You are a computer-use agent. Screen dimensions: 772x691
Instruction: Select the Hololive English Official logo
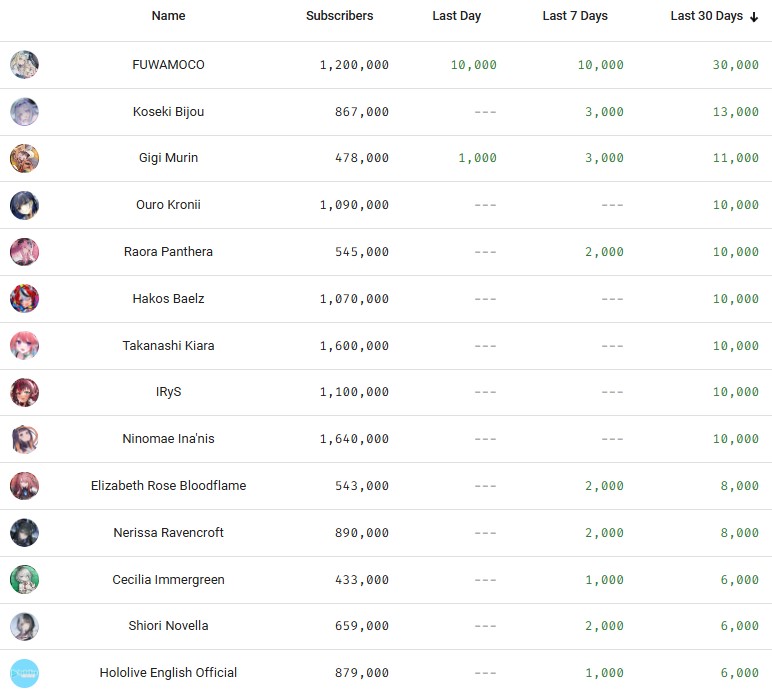(x=24, y=673)
